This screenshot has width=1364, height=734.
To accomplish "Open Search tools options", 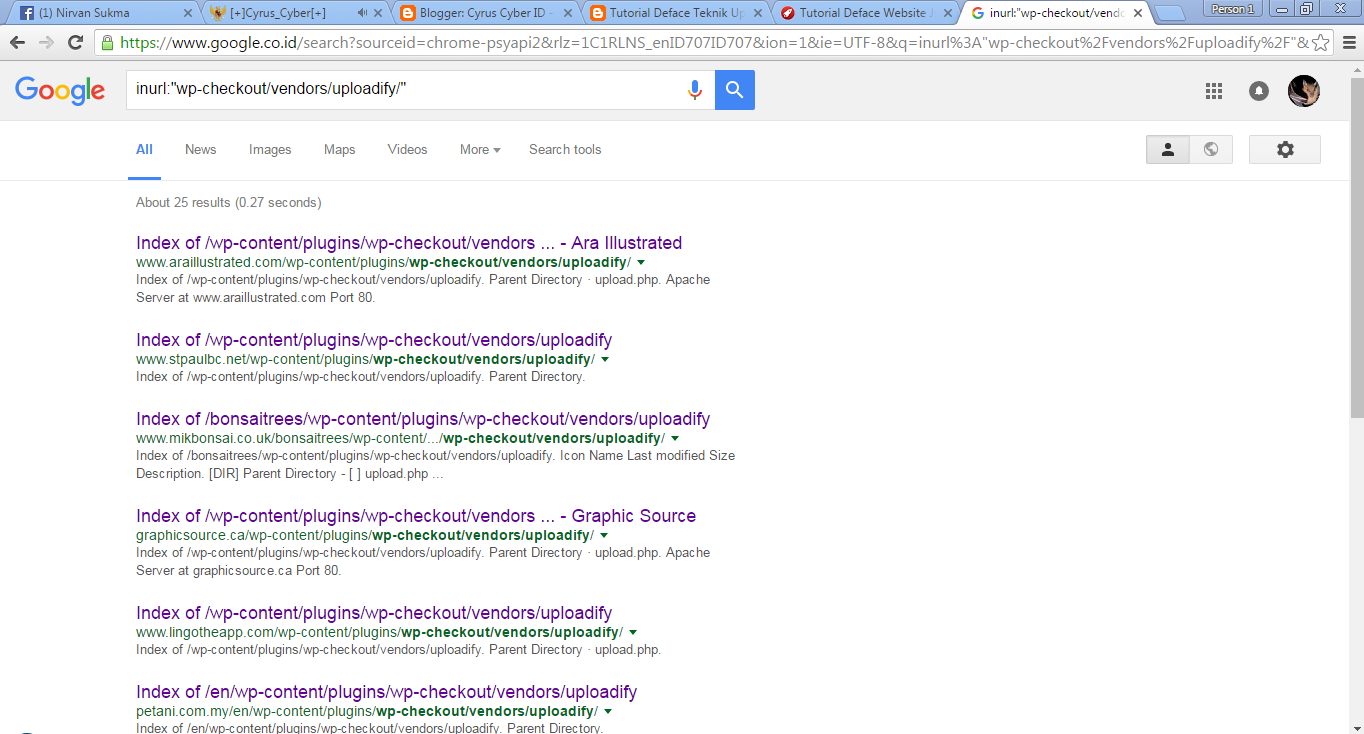I will click(565, 149).
